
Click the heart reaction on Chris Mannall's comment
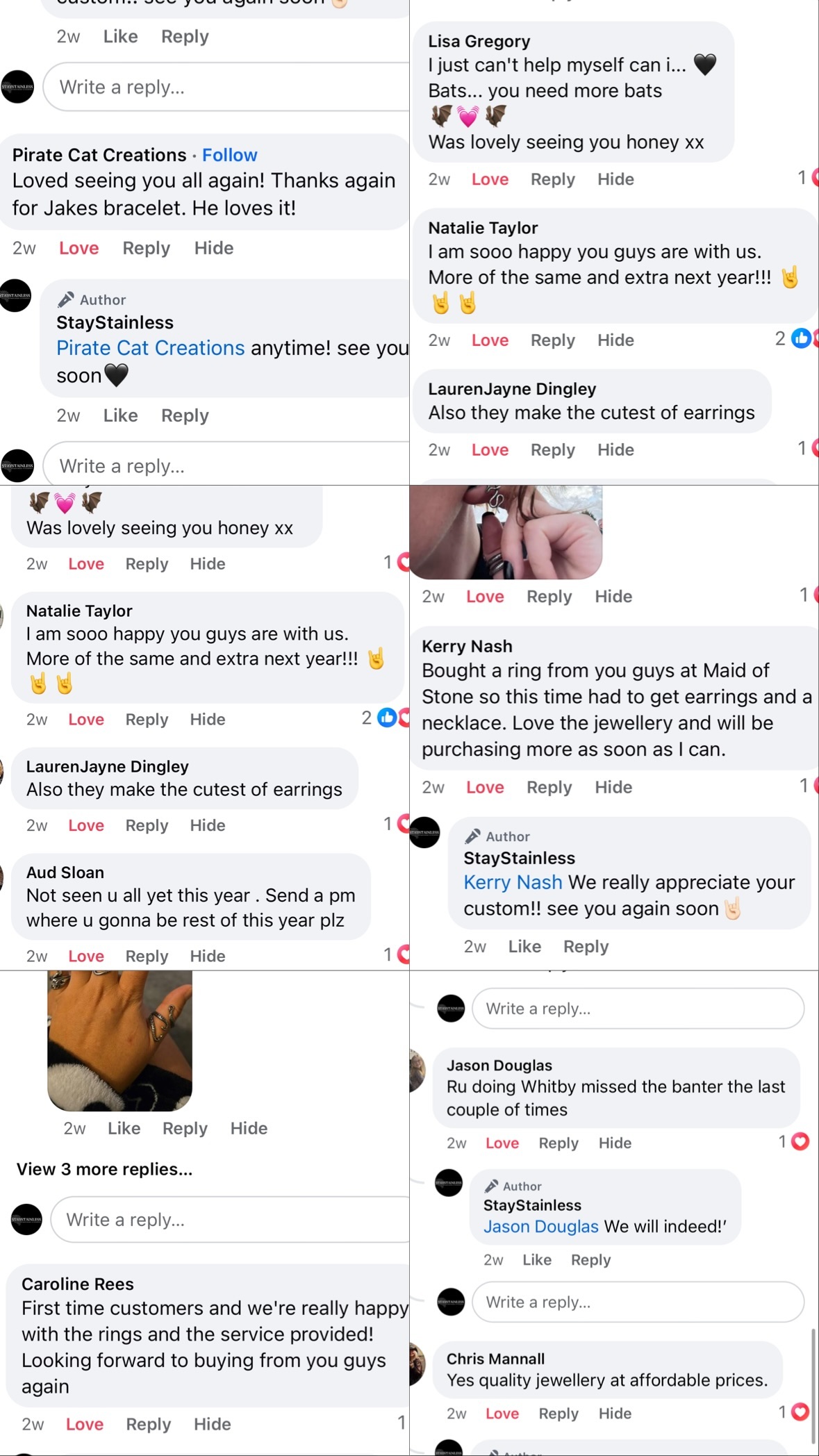point(800,1412)
